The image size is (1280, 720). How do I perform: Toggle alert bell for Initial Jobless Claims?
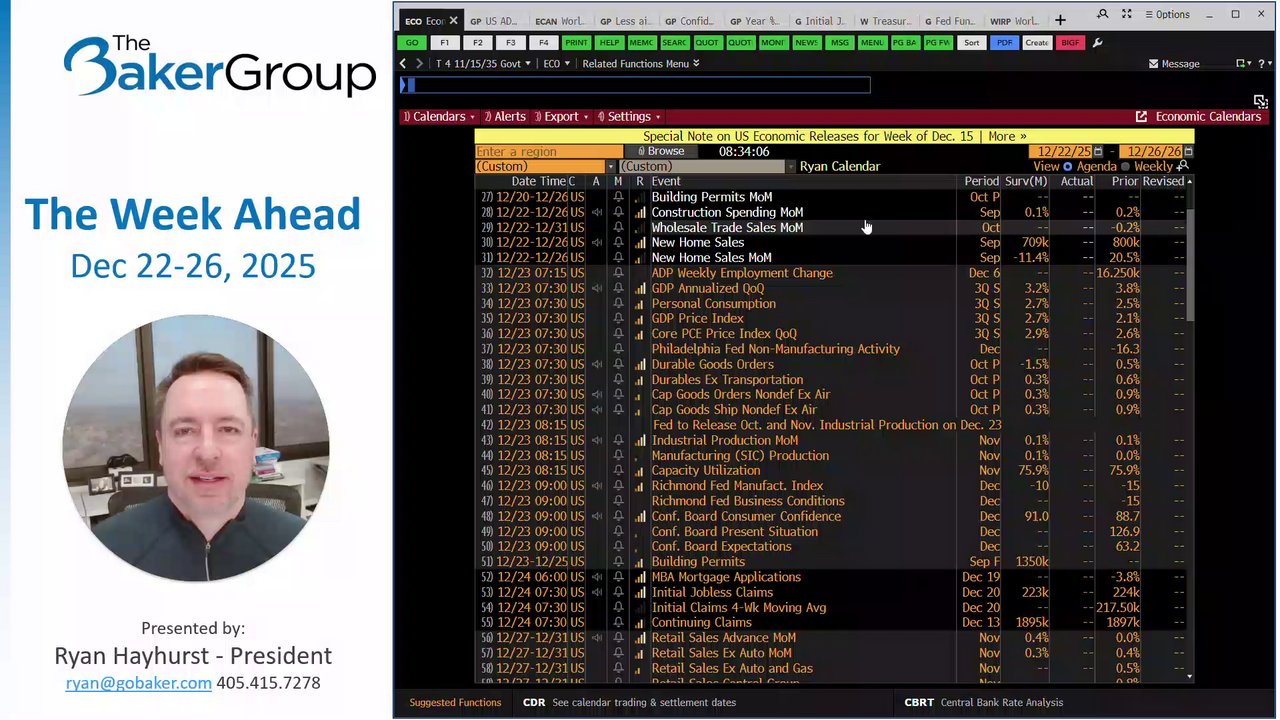[618, 592]
